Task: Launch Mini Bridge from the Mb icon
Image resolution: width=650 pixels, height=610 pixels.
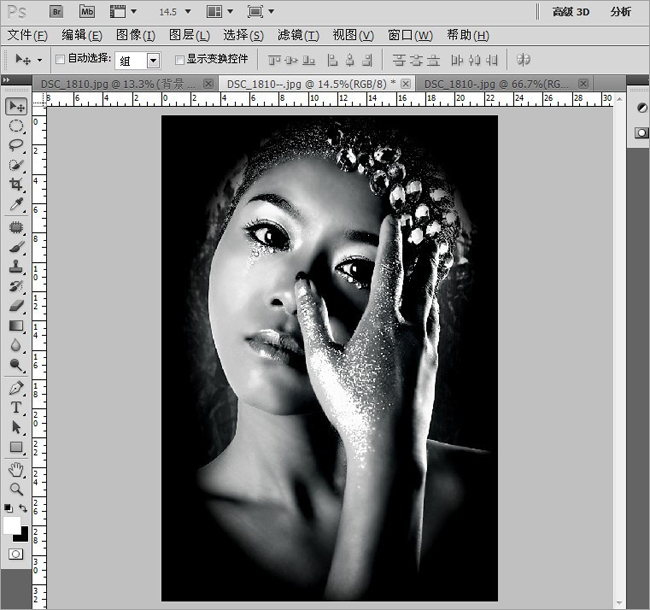Action: (87, 12)
